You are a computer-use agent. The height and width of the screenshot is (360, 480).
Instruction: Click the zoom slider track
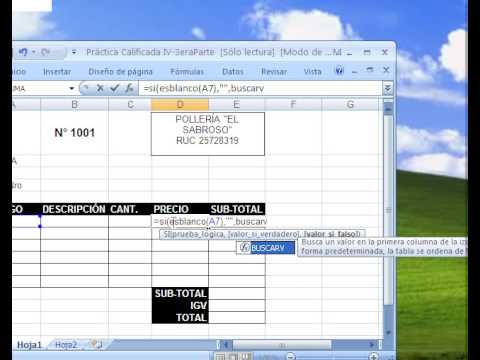click(x=332, y=357)
